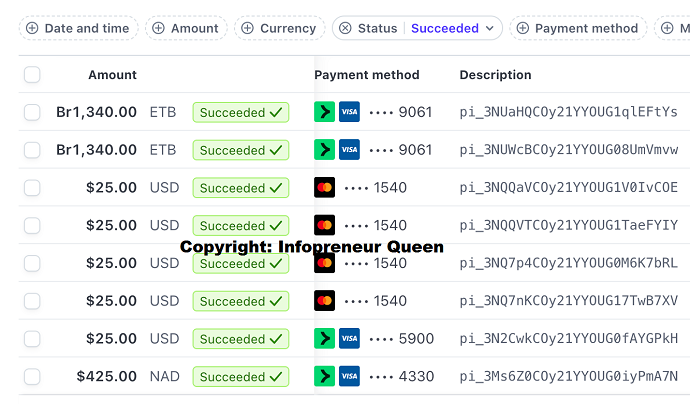Click the plus icon on Date and time filter

[32, 28]
